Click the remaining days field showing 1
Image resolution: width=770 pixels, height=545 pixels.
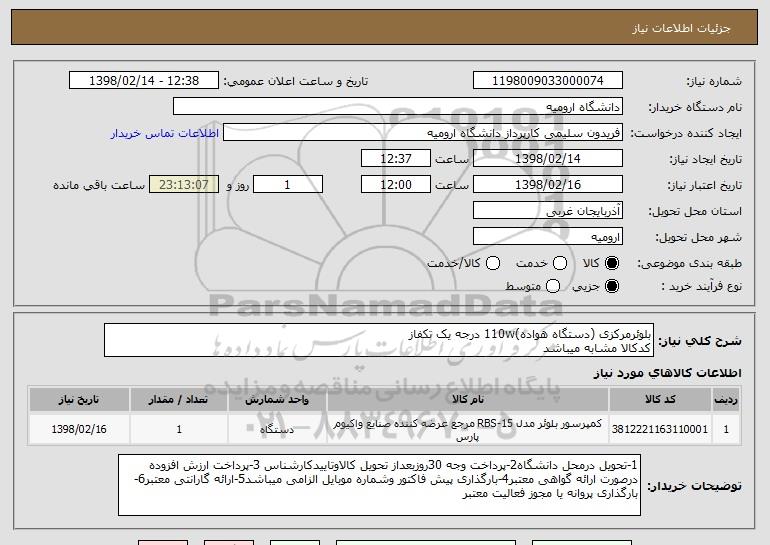(x=288, y=185)
